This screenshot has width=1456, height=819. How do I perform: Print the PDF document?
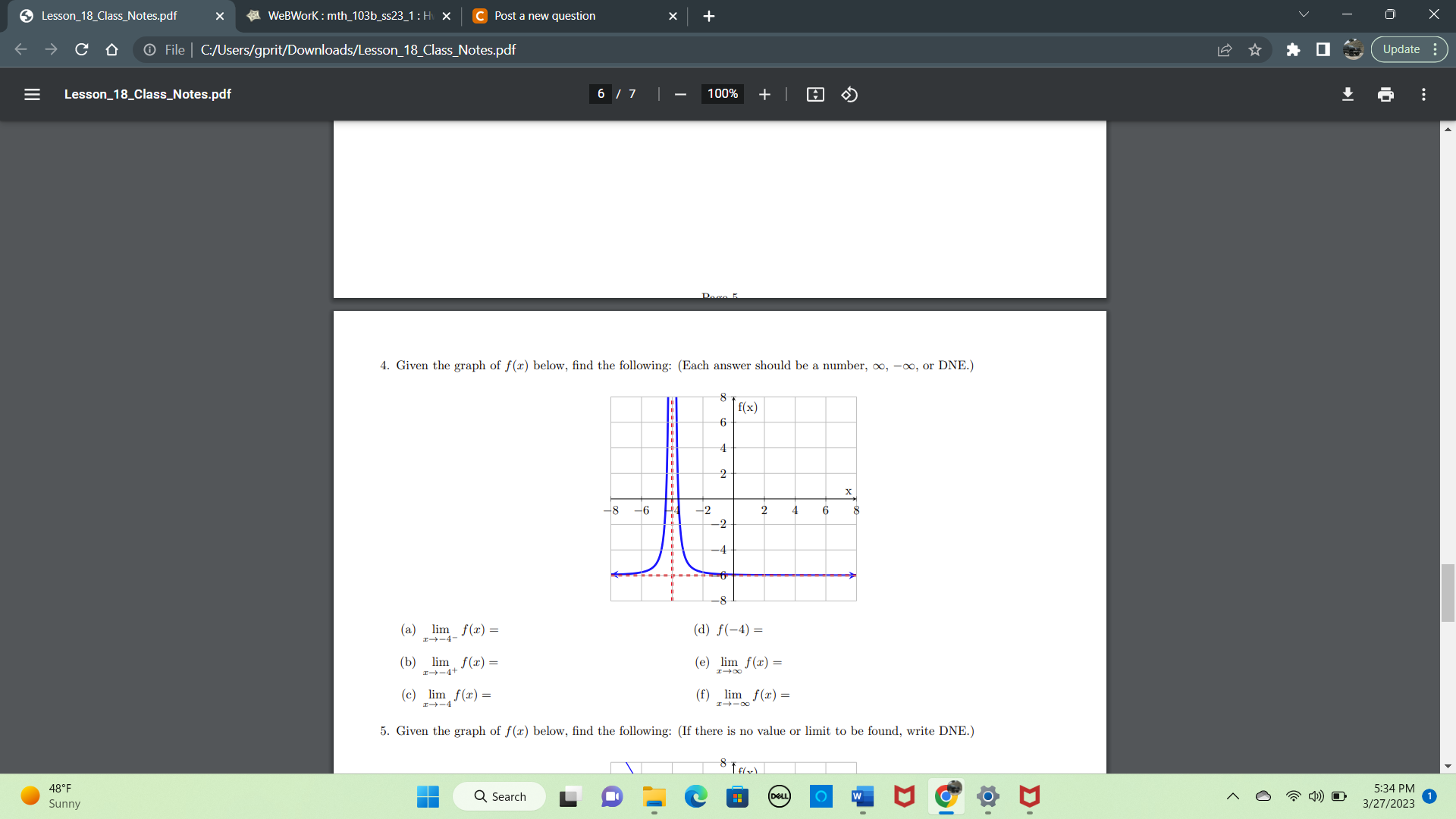pyautogui.click(x=1385, y=94)
